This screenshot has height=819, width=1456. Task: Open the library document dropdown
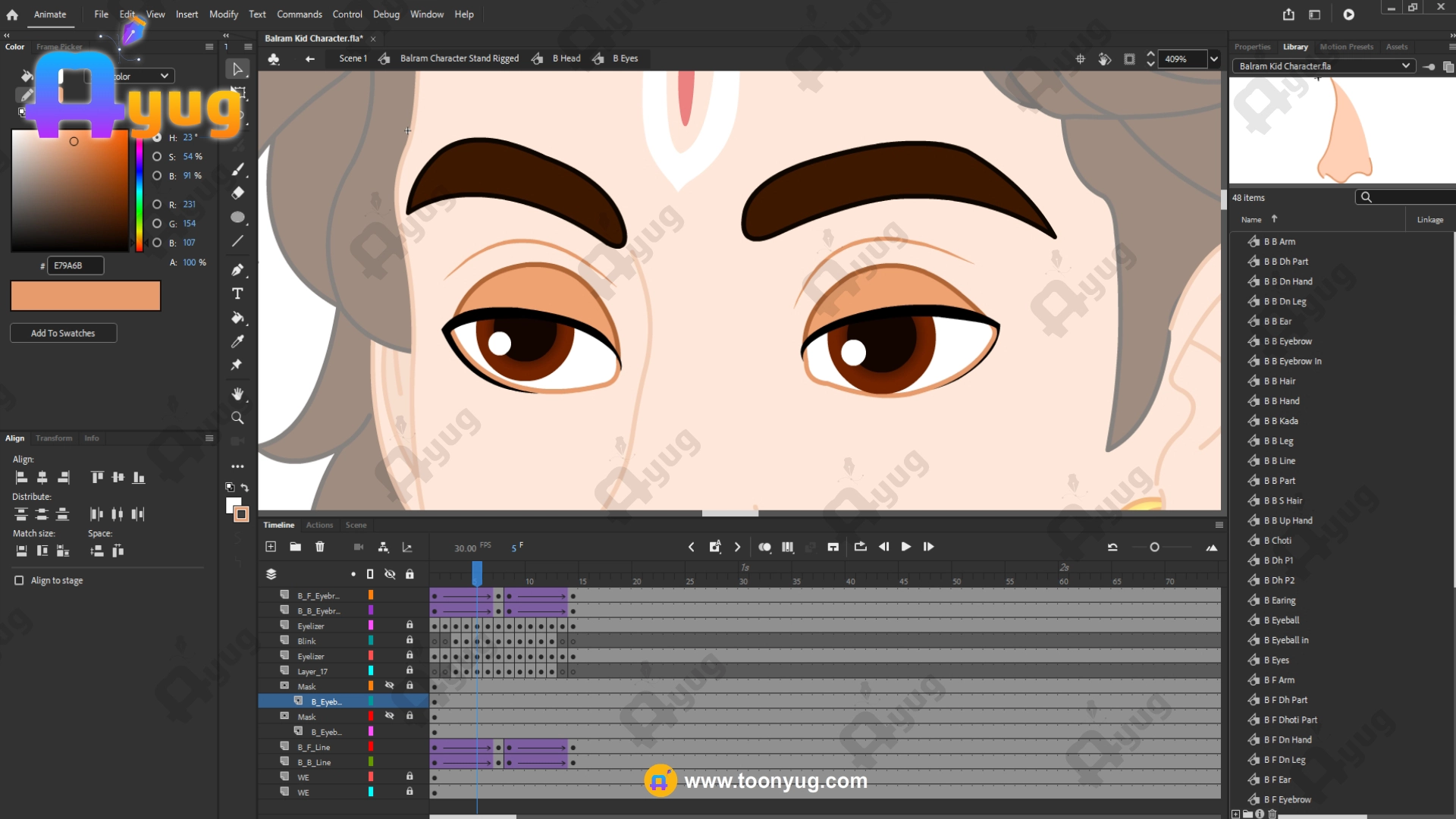(1406, 66)
